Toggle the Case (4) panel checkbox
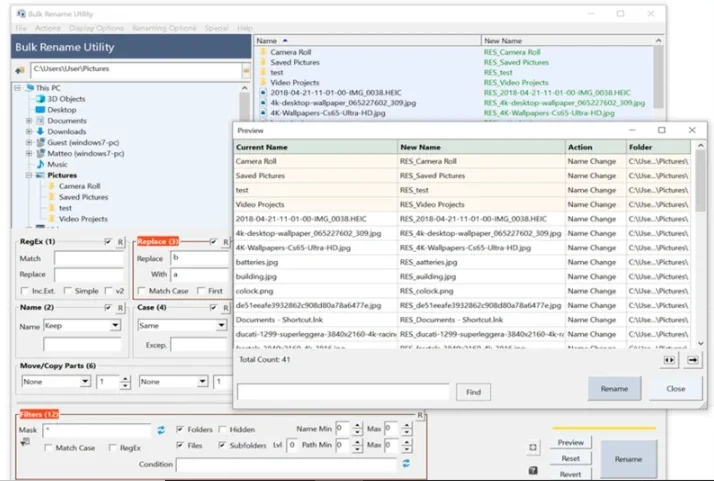Image resolution: width=714 pixels, height=481 pixels. (213, 308)
